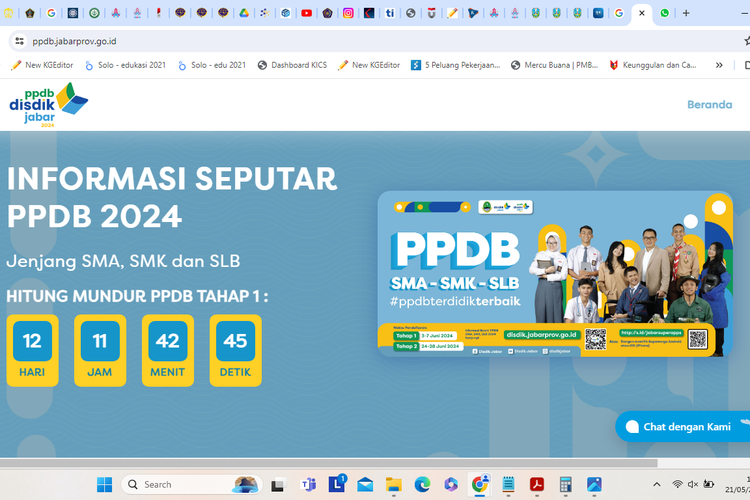Viewport: 750px width, 500px height.
Task: Open File Explorer from taskbar
Action: pyautogui.click(x=393, y=485)
